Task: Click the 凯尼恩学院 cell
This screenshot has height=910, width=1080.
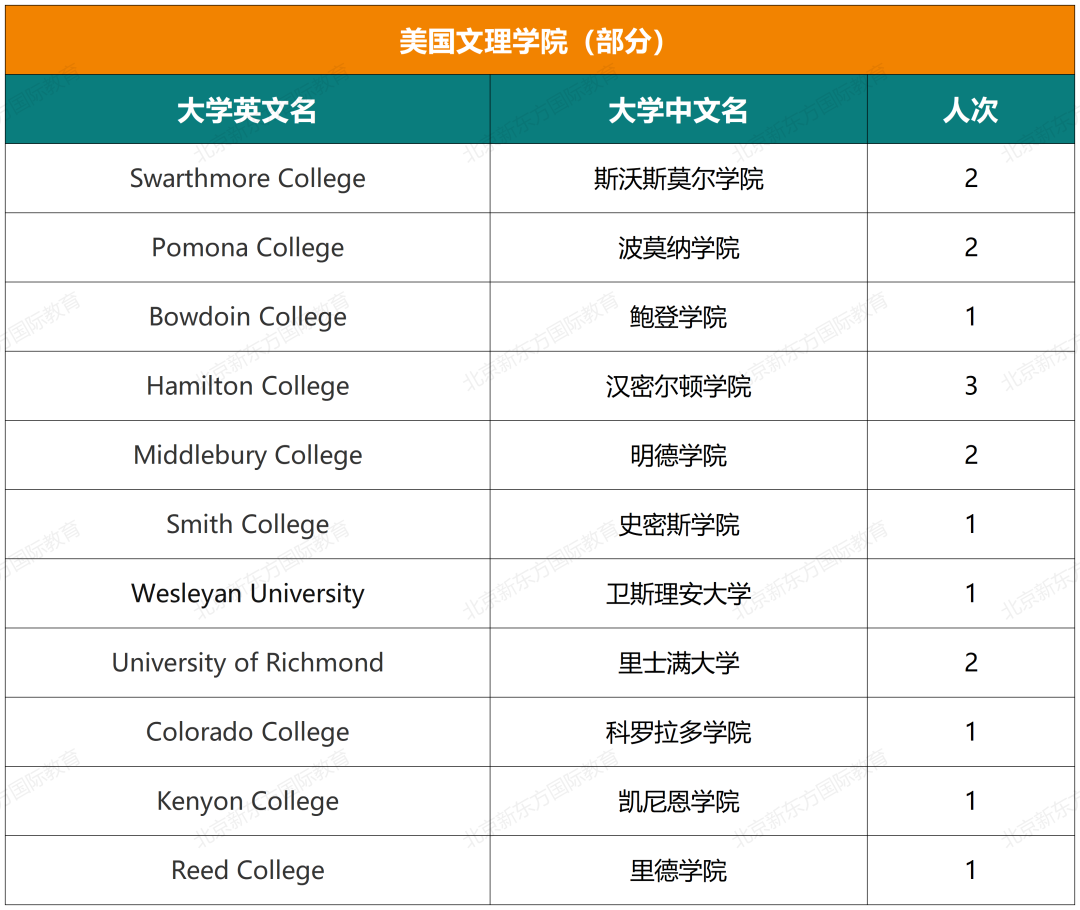Action: pyautogui.click(x=678, y=801)
